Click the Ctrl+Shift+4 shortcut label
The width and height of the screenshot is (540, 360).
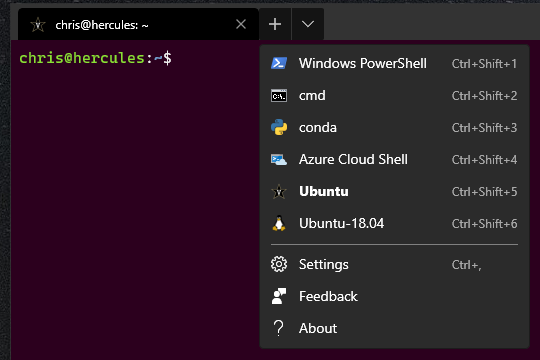click(484, 160)
